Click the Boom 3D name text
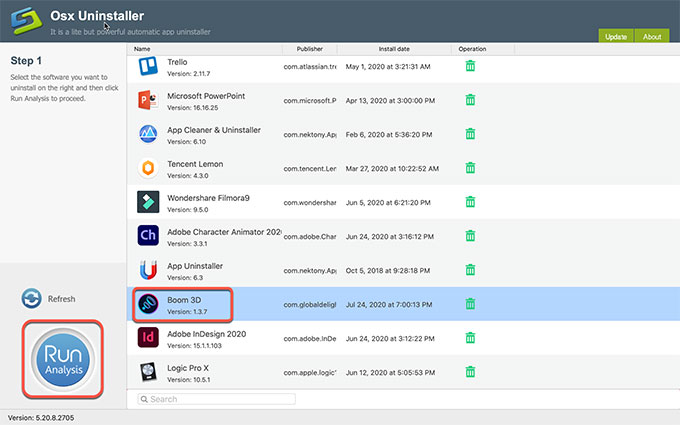680x425 pixels. [184, 300]
